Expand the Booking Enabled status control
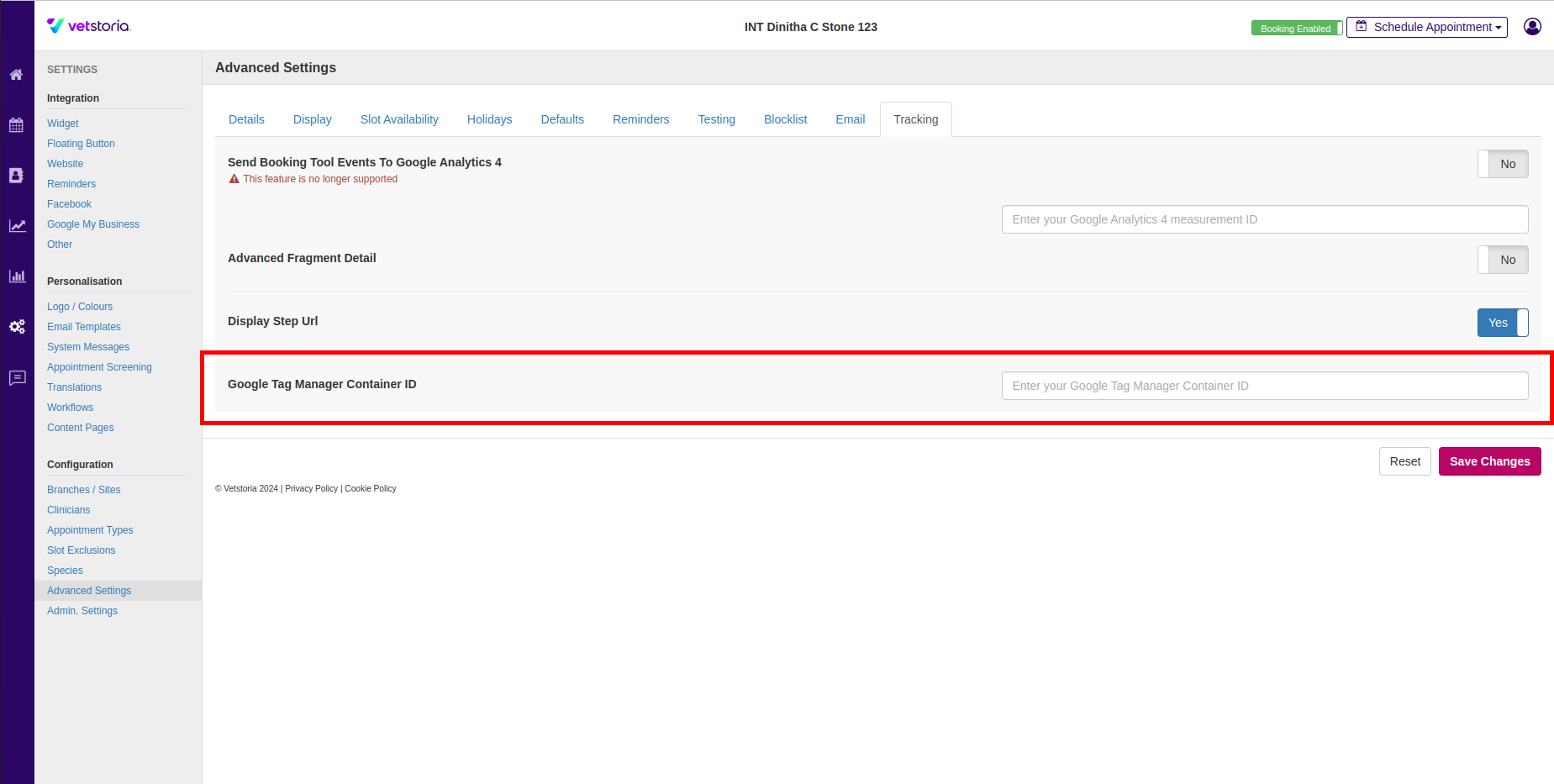 click(1297, 28)
